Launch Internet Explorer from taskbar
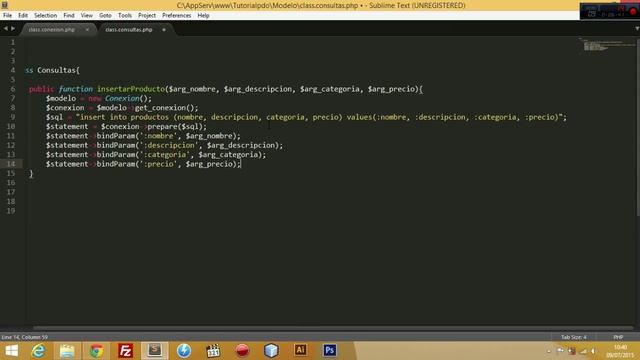The height and width of the screenshot is (360, 640). click(38, 351)
